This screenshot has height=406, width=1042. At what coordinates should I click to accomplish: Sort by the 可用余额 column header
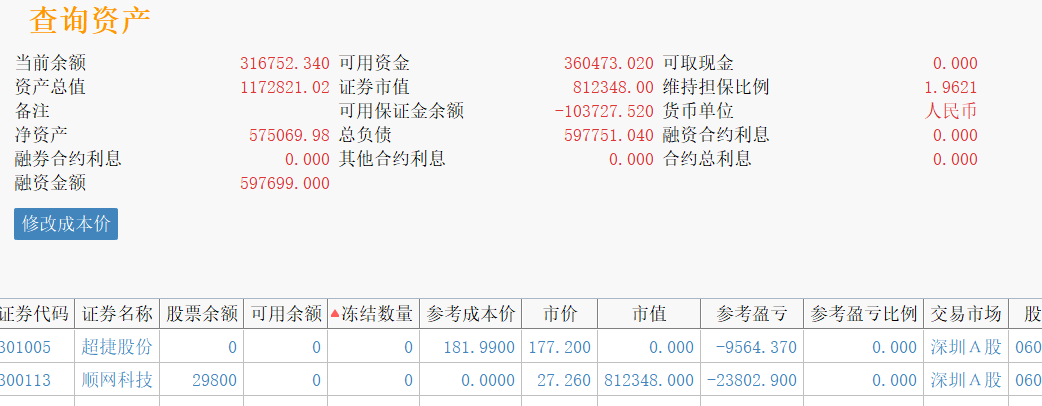[x=286, y=314]
